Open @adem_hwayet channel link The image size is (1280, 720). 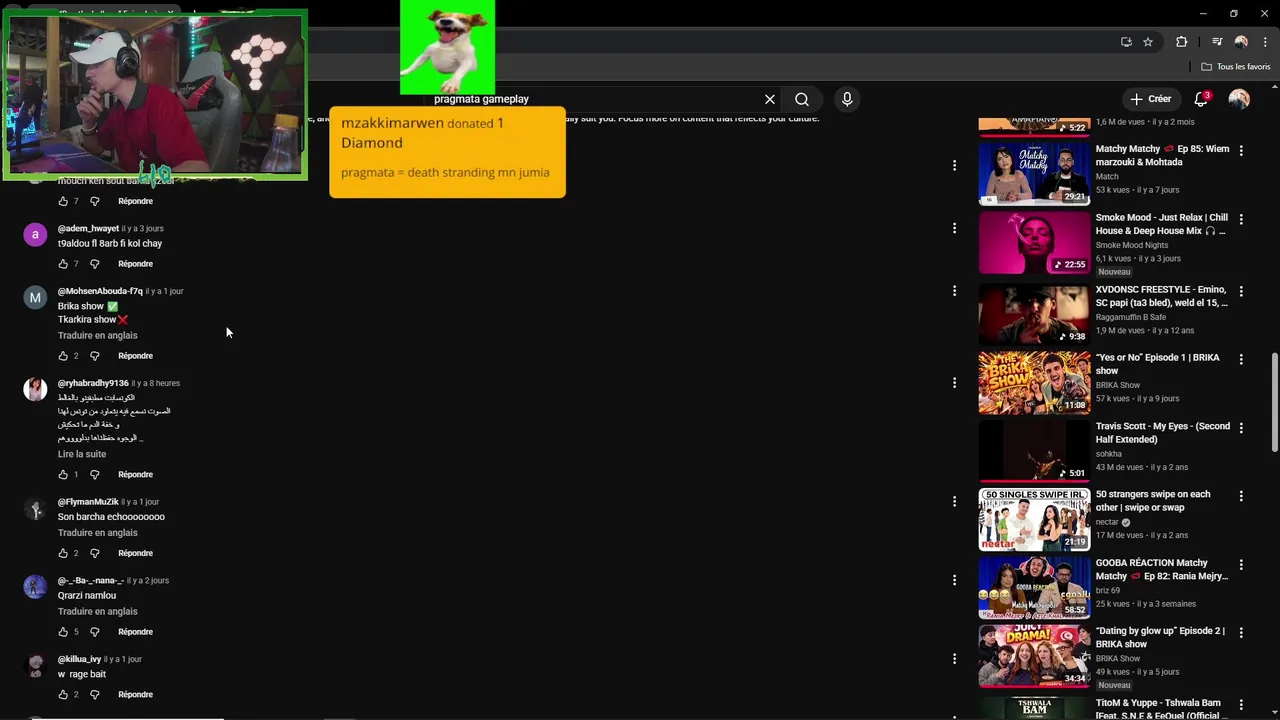[x=88, y=229]
